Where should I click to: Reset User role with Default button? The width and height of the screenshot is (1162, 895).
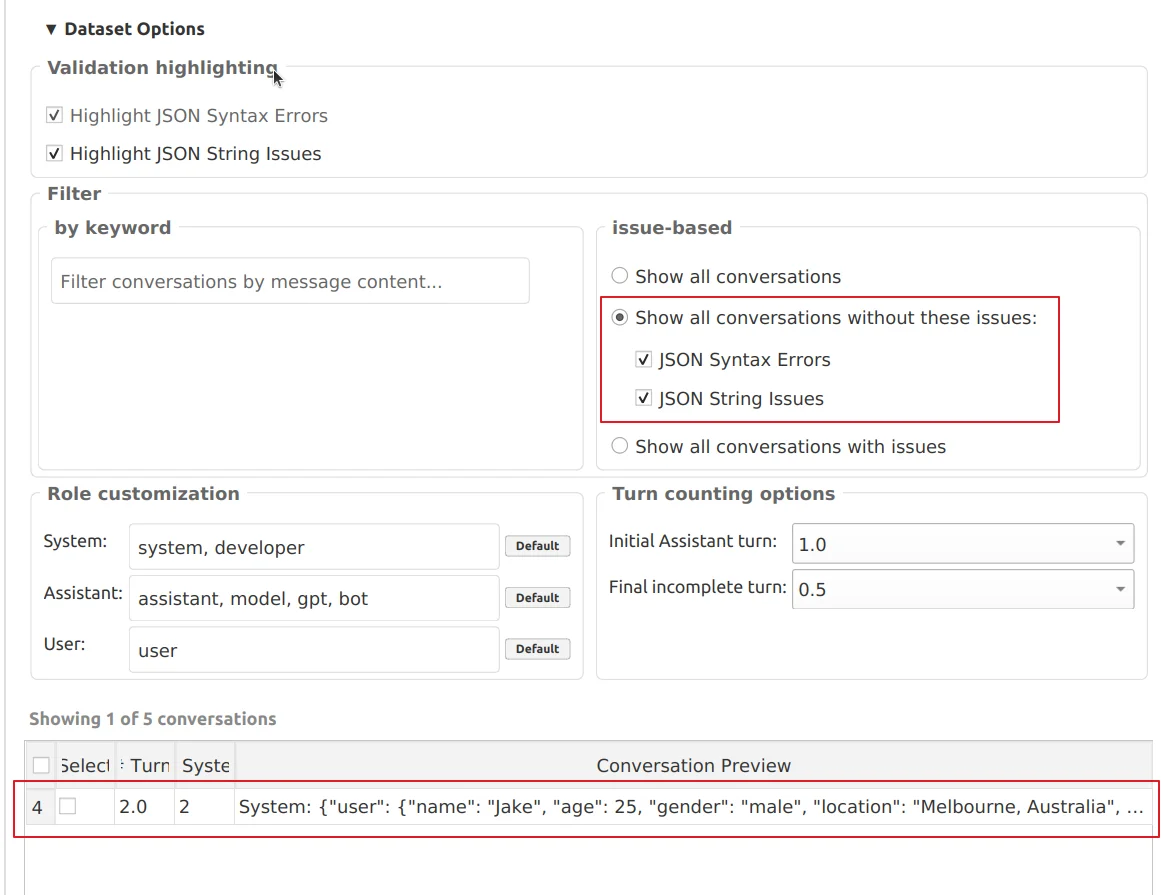537,648
